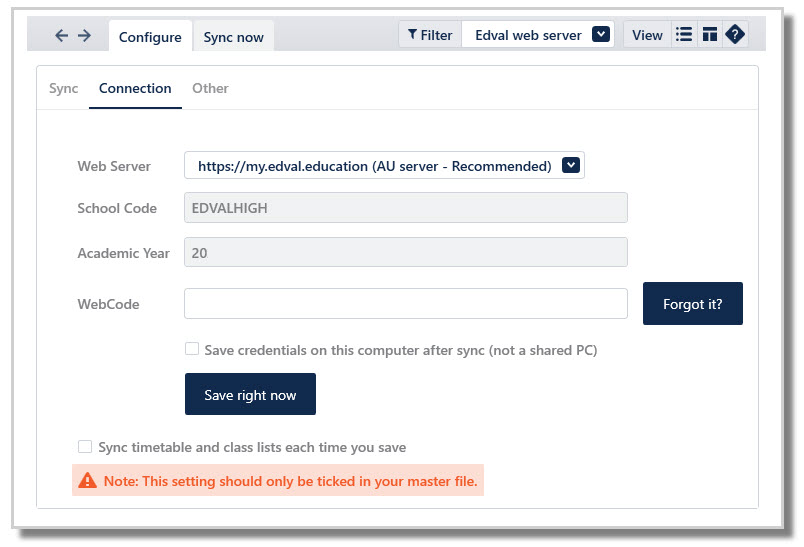This screenshot has width=804, height=547.
Task: Go back with the left arrow icon
Action: tap(62, 35)
